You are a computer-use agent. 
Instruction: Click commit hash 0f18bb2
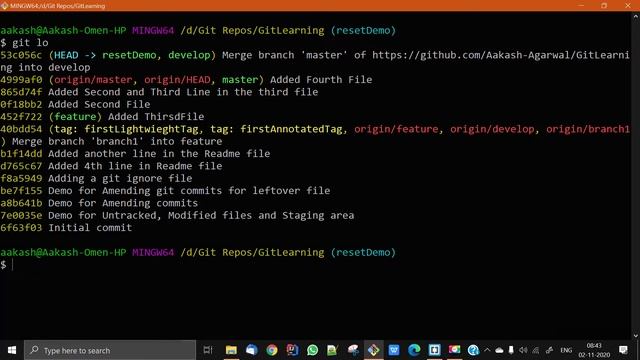21,104
